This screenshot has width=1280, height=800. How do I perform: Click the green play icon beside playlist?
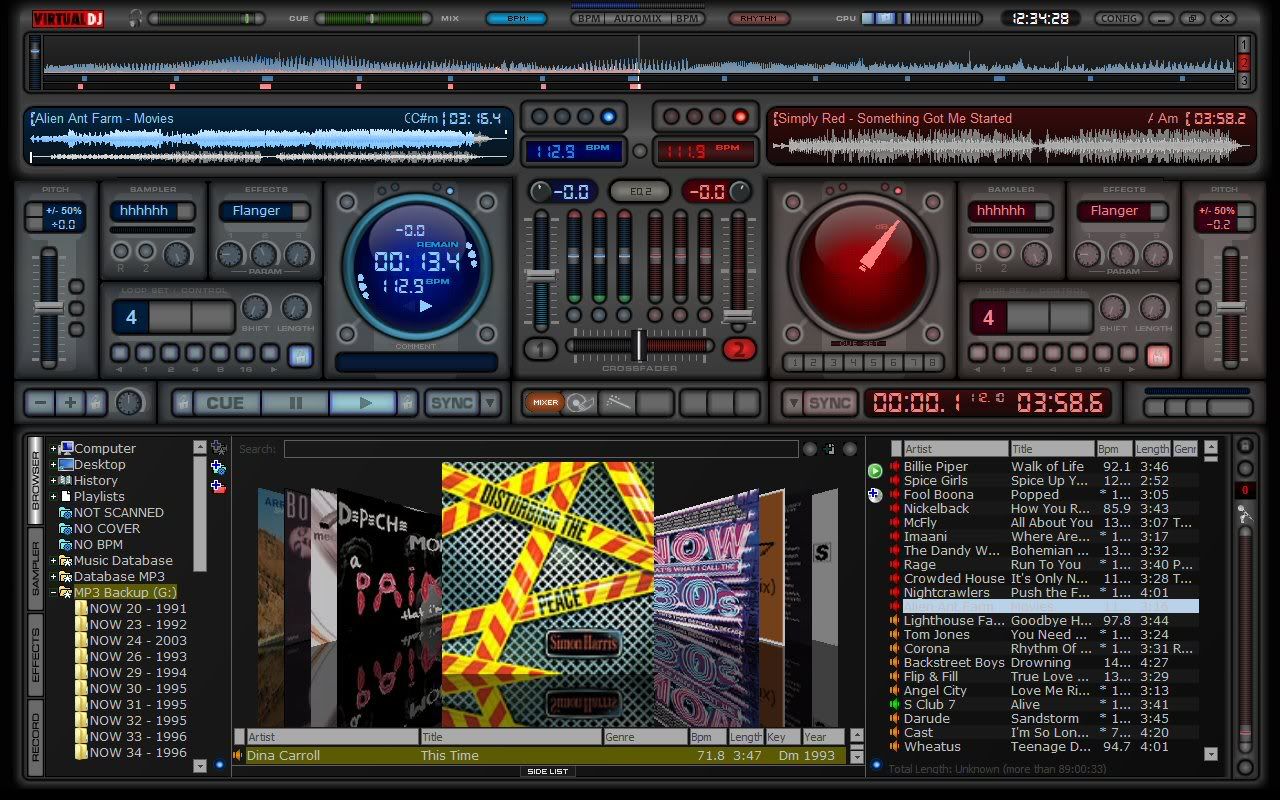click(875, 470)
